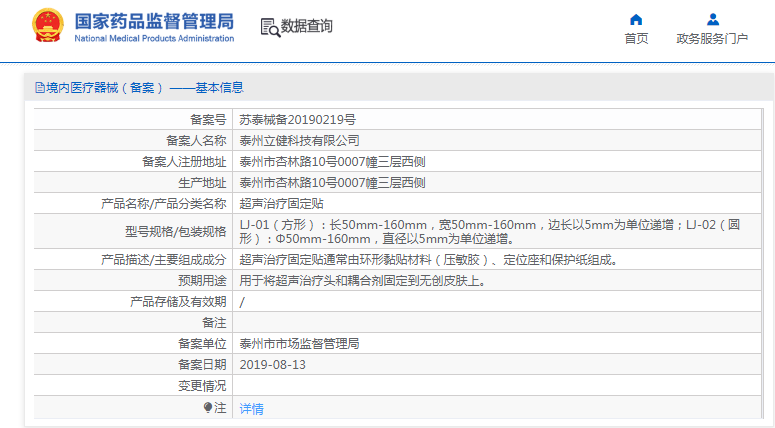The image size is (775, 428).
Task: Click the 备案人名称 field label
Action: pos(196,140)
